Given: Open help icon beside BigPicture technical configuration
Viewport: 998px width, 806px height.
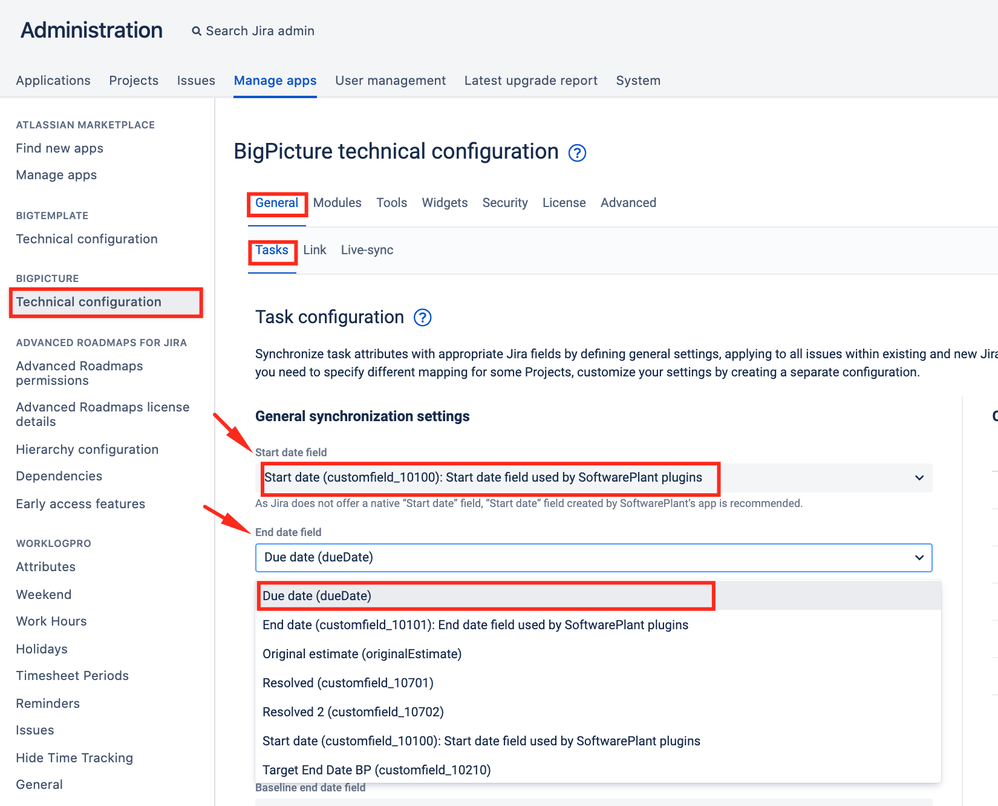Looking at the screenshot, I should (x=577, y=153).
